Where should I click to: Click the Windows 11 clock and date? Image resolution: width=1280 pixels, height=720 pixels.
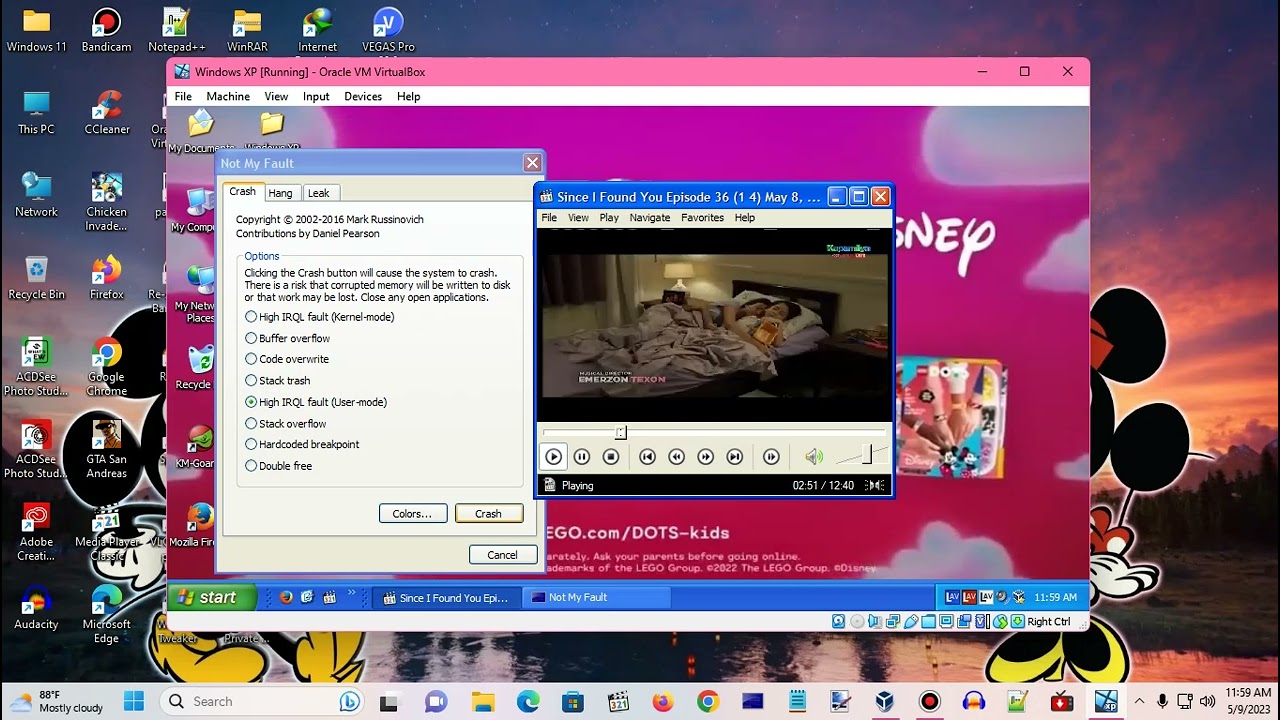point(1248,701)
